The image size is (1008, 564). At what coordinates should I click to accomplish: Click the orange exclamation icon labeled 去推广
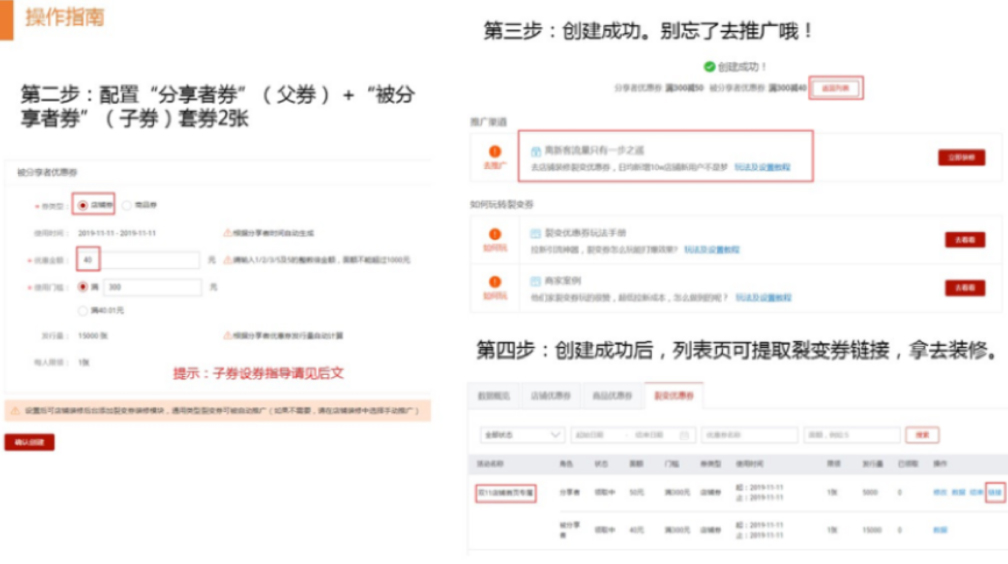(x=494, y=152)
